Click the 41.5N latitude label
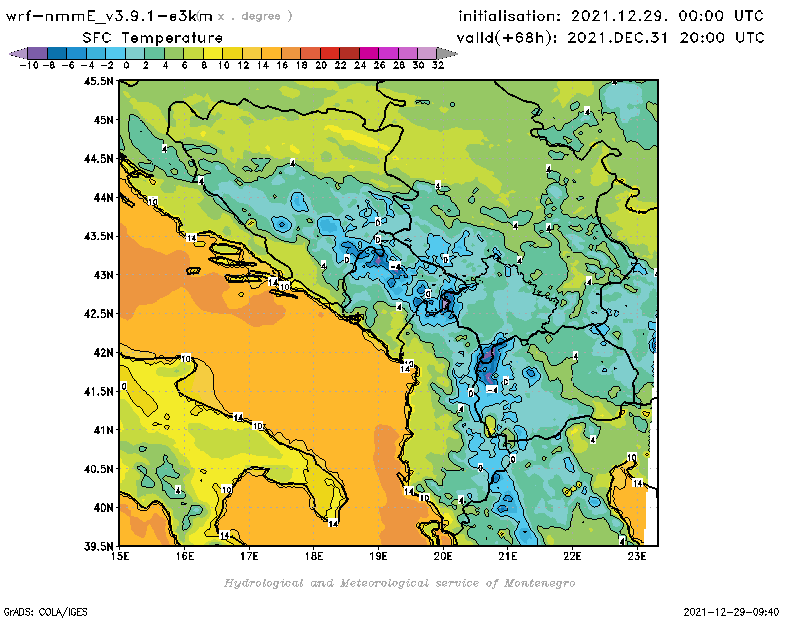Screen dimensions: 800x618 (x=98, y=391)
